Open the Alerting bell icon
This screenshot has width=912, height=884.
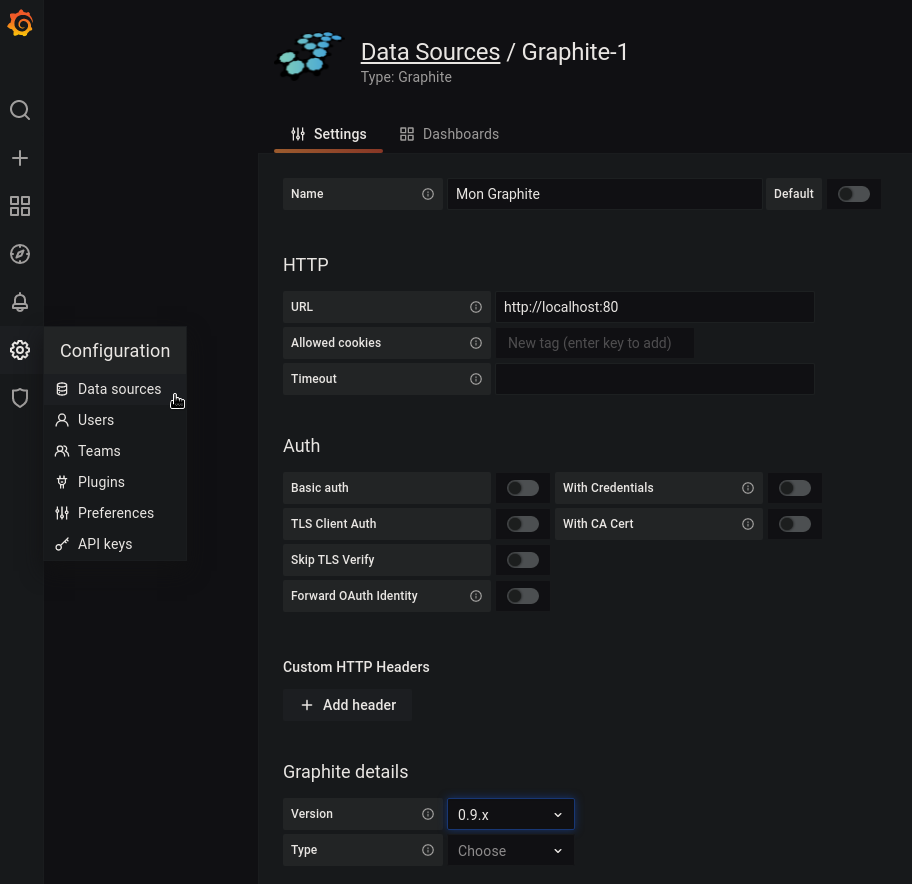coord(20,302)
